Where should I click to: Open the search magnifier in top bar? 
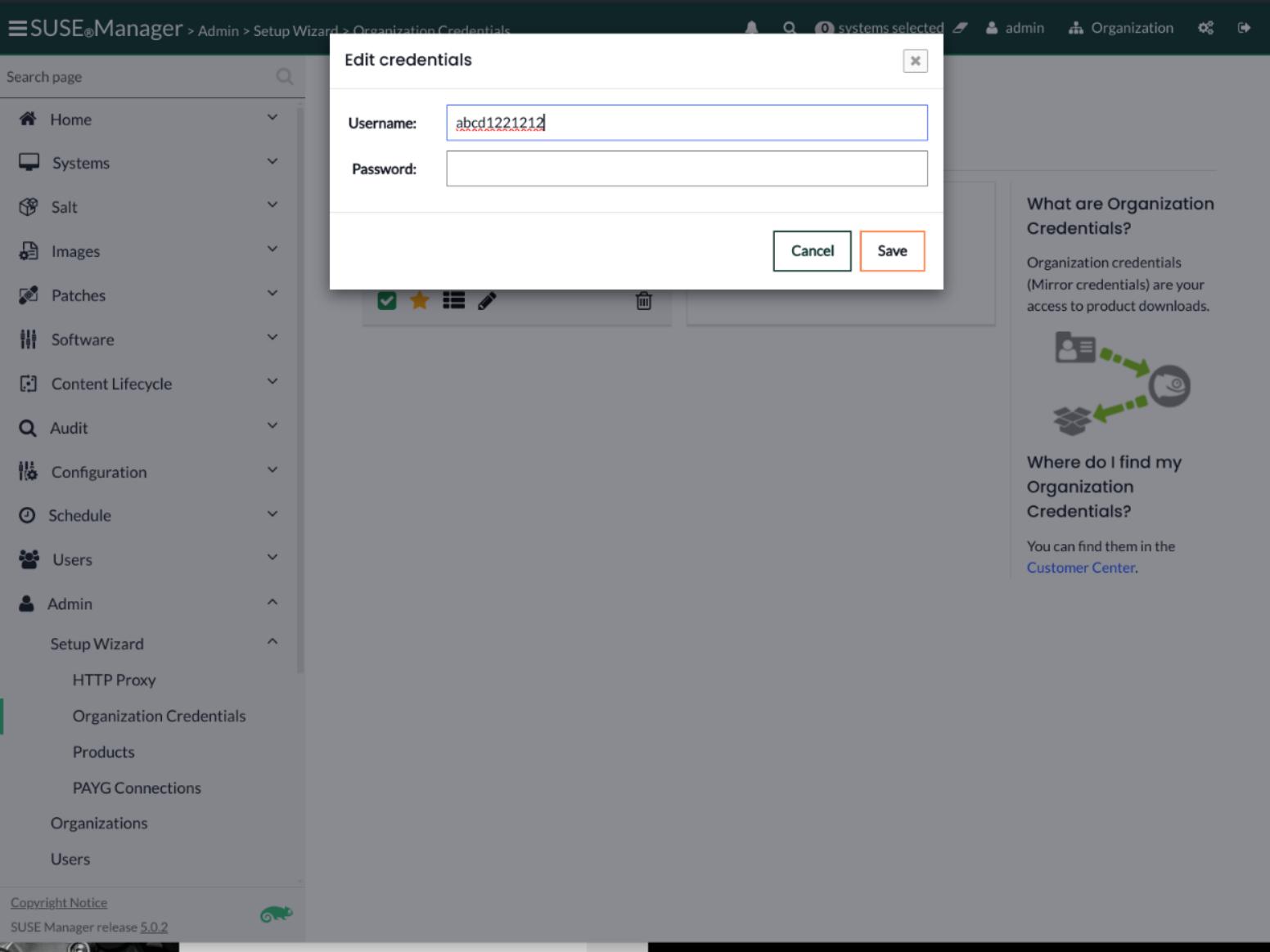point(789,28)
